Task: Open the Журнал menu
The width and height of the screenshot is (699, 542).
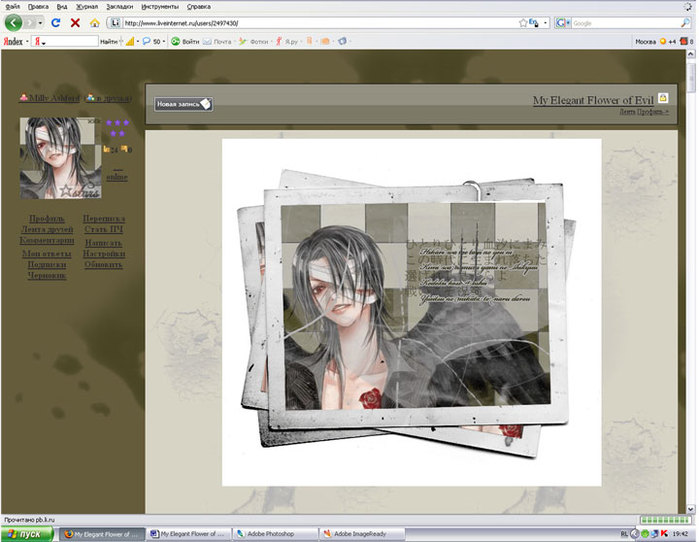Action: pos(87,7)
